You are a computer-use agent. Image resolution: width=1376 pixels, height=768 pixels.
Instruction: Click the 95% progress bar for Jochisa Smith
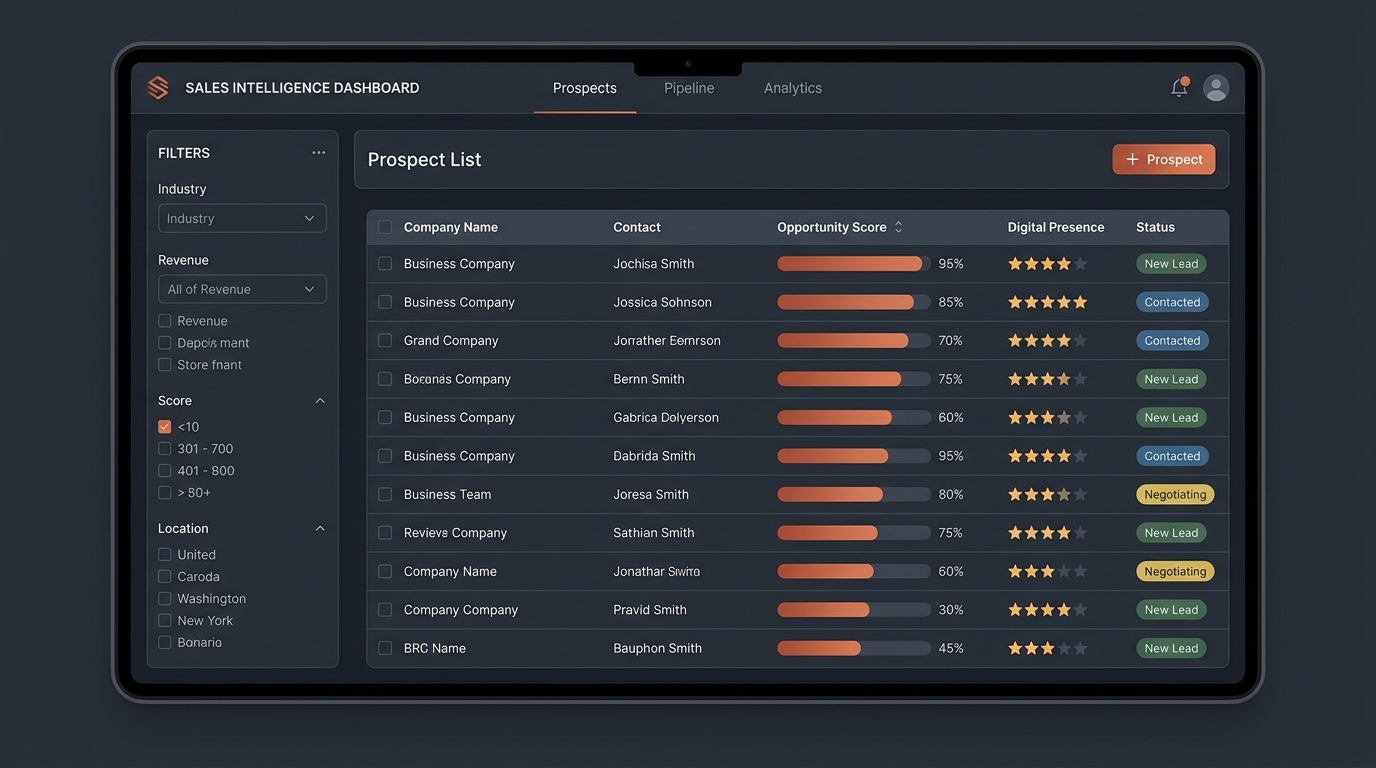pos(854,264)
